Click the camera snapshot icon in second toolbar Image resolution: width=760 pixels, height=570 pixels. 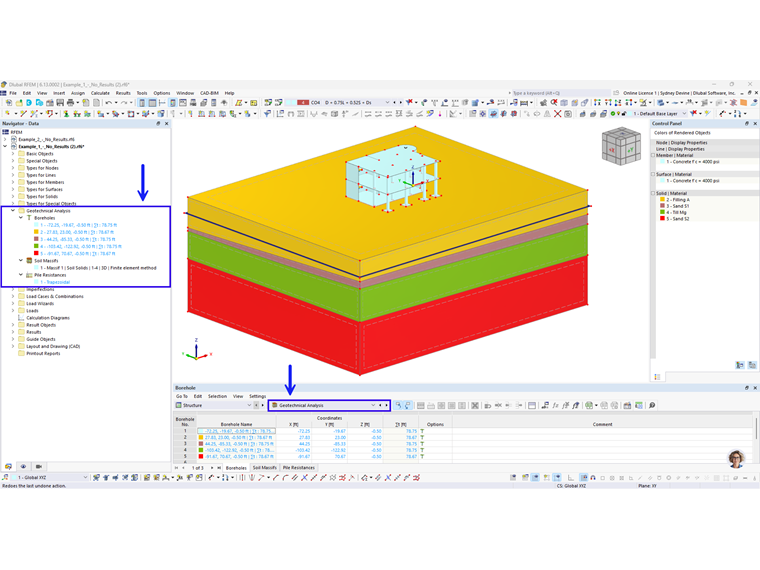(x=568, y=114)
